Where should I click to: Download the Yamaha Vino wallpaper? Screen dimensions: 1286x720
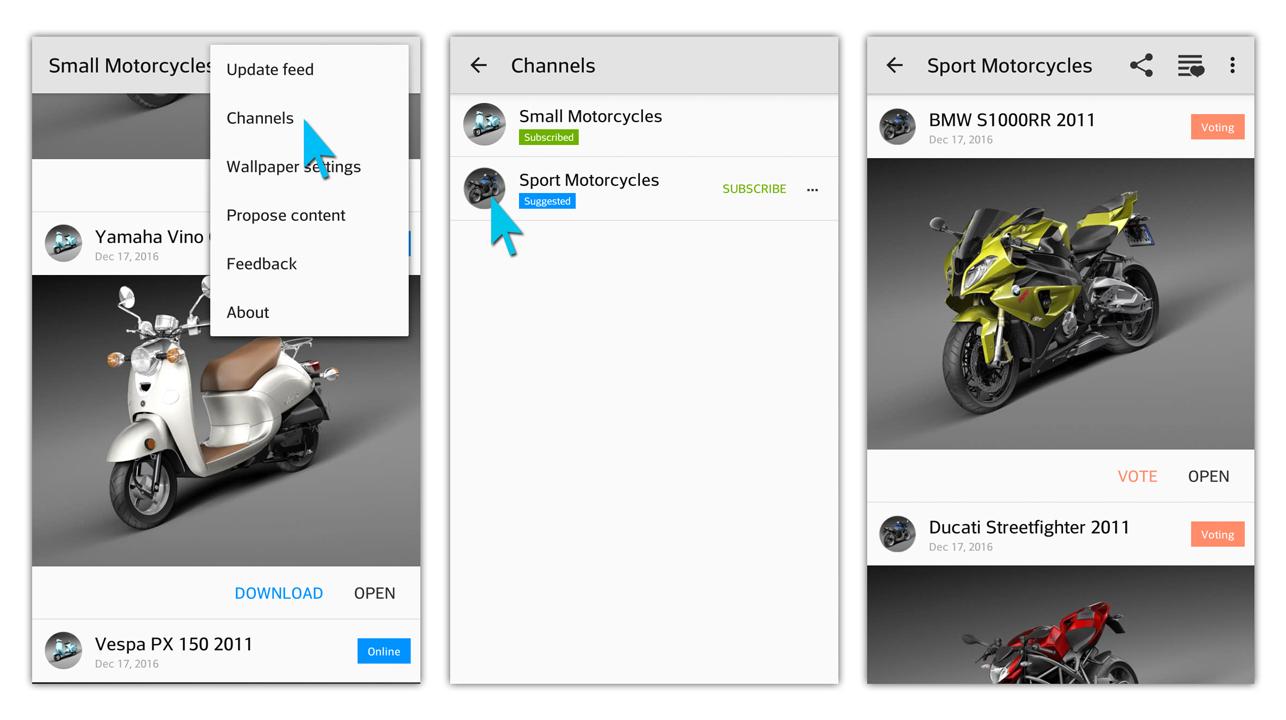click(x=278, y=593)
